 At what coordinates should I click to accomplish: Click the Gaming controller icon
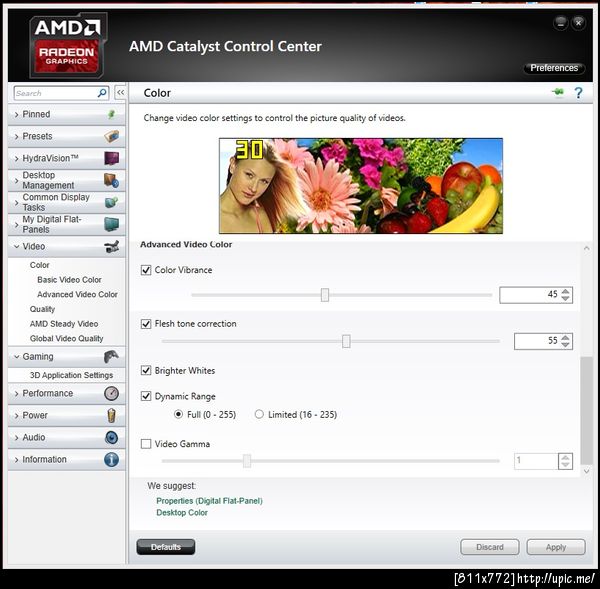111,357
